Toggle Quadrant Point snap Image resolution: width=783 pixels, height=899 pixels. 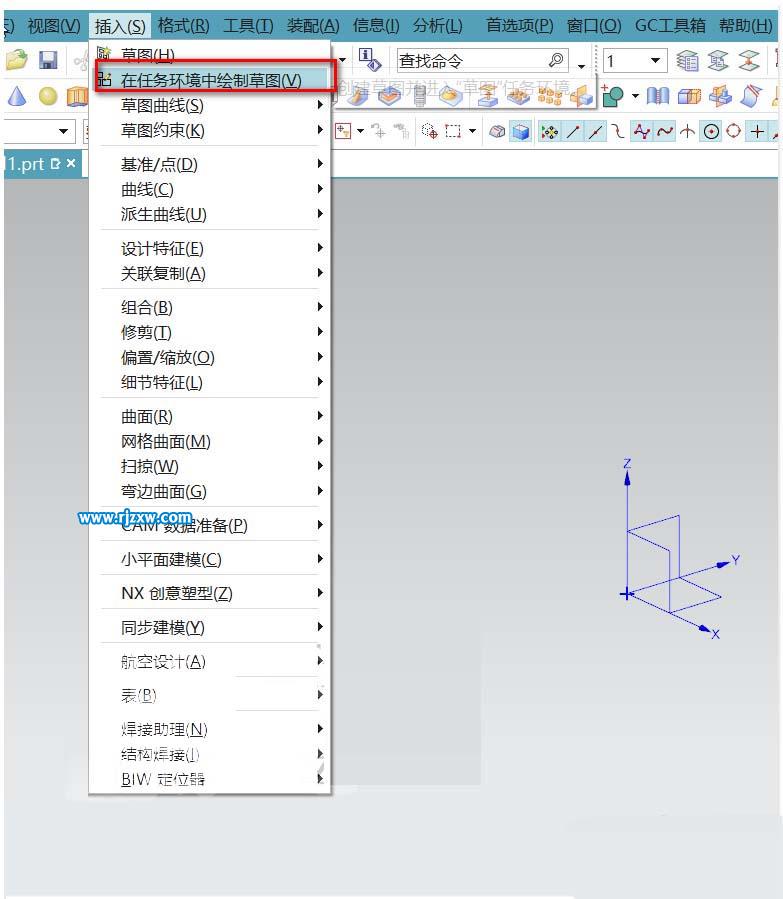point(733,132)
